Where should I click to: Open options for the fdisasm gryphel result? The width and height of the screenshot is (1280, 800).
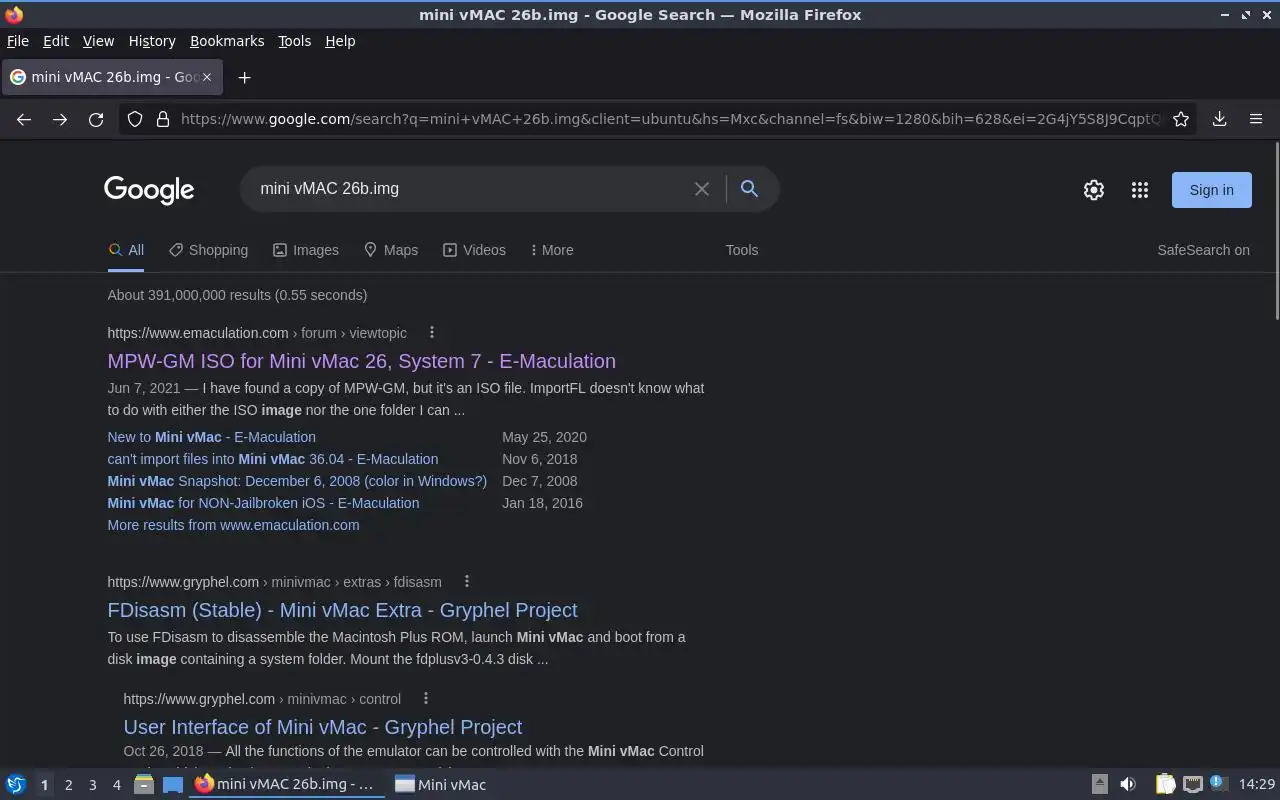(x=466, y=582)
